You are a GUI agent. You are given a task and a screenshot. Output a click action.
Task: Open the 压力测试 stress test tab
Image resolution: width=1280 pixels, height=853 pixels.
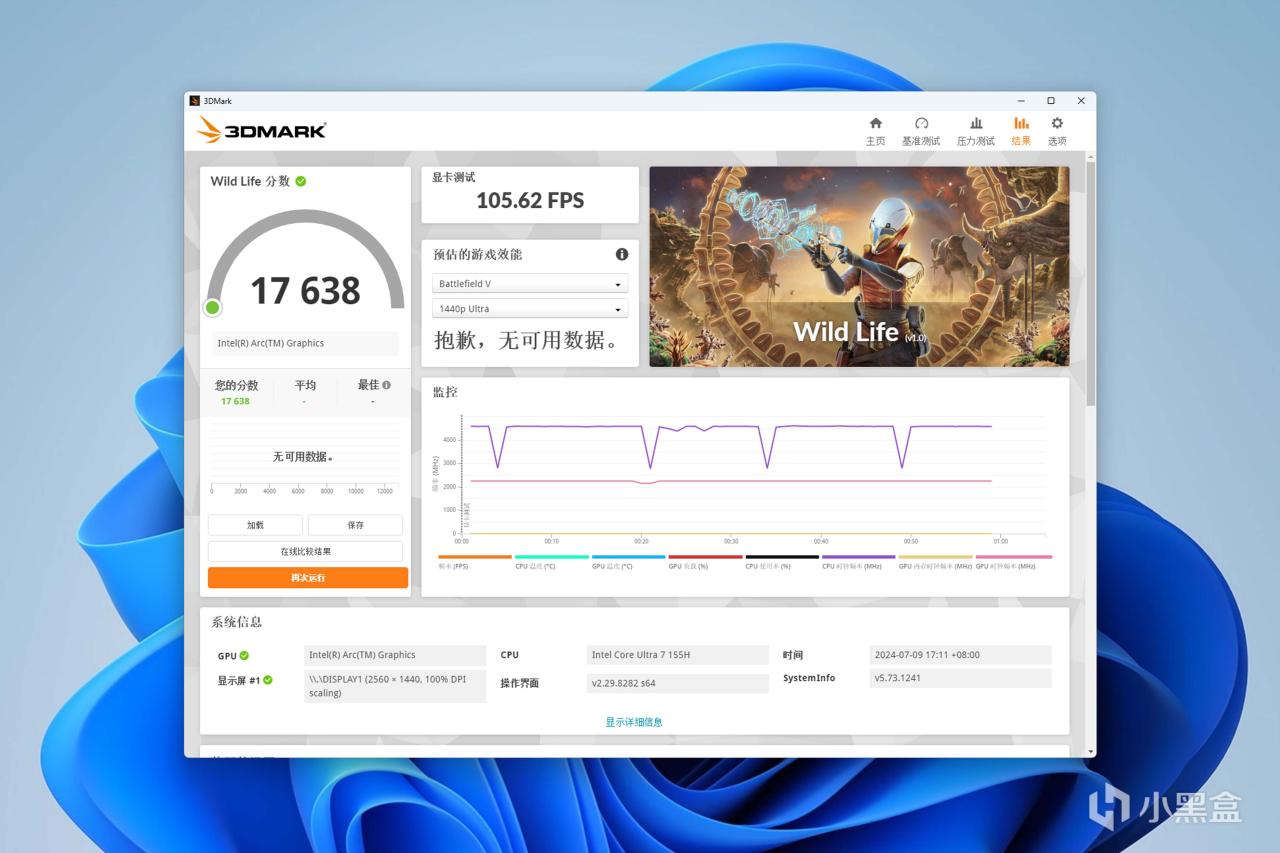(x=976, y=131)
